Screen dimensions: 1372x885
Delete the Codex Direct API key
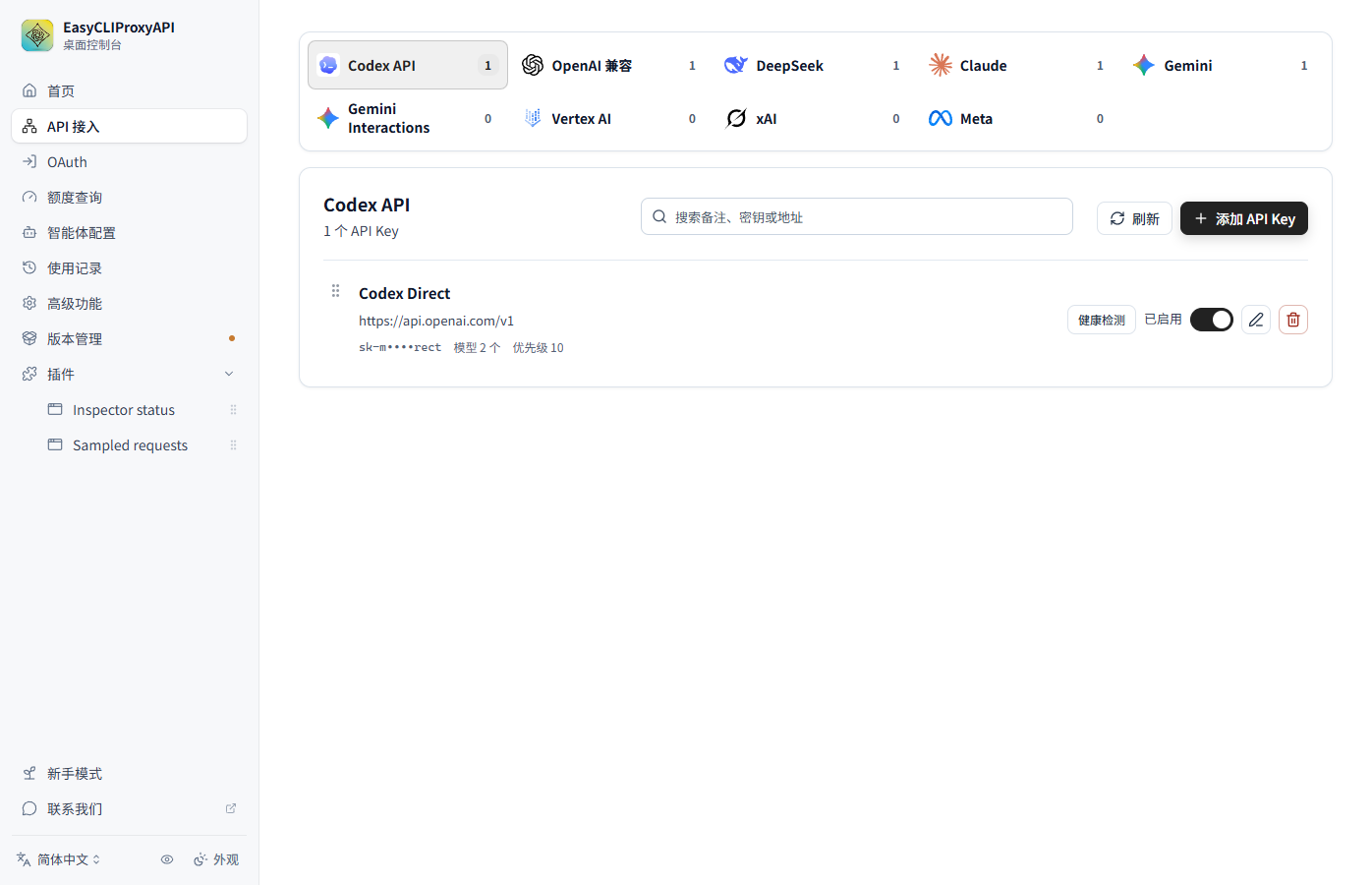[1293, 320]
